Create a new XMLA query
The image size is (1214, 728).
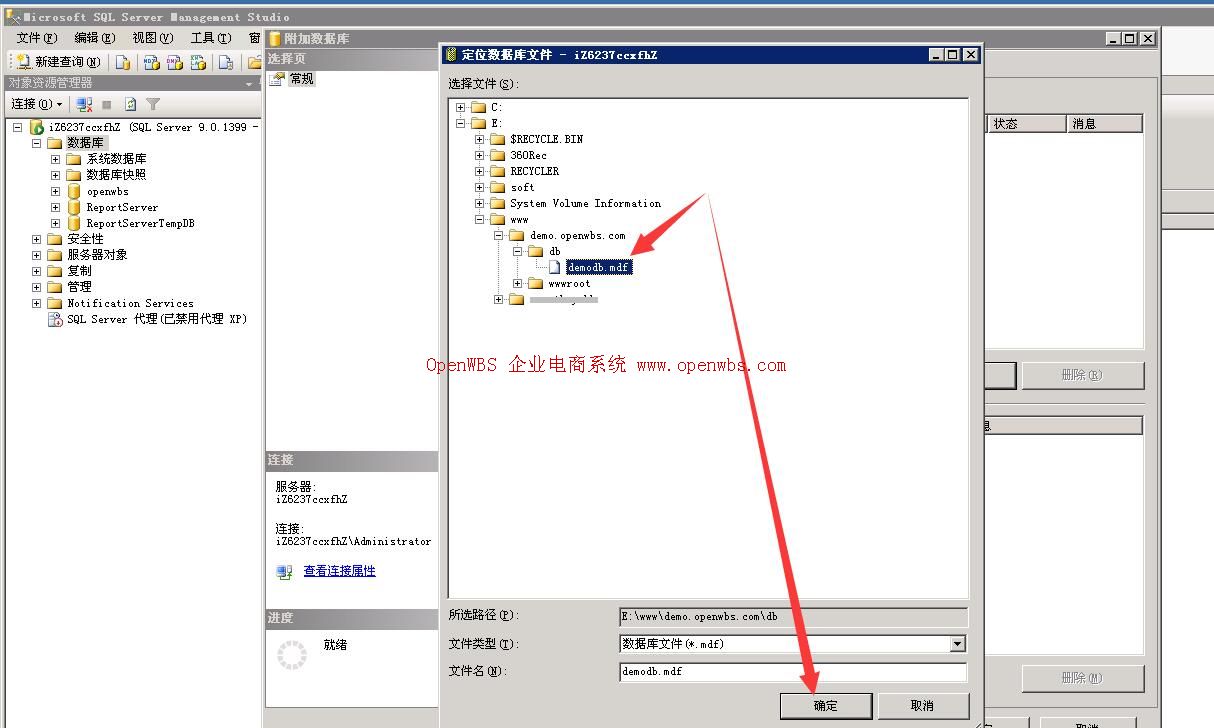click(198, 62)
